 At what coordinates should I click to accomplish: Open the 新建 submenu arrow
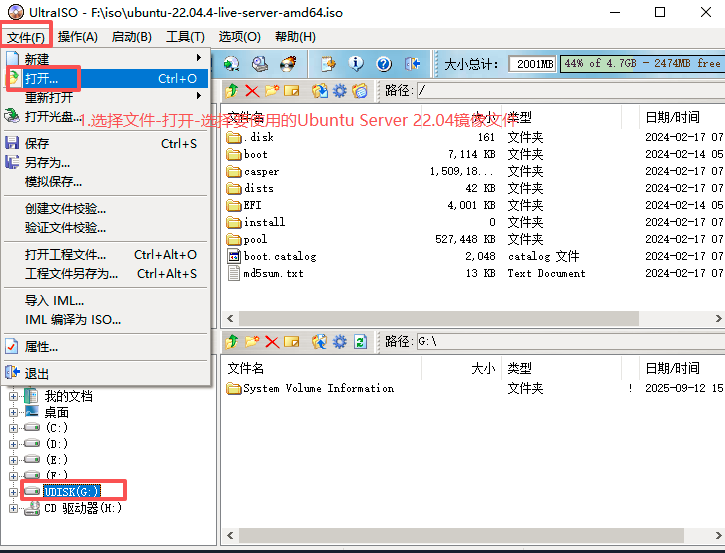pos(199,58)
